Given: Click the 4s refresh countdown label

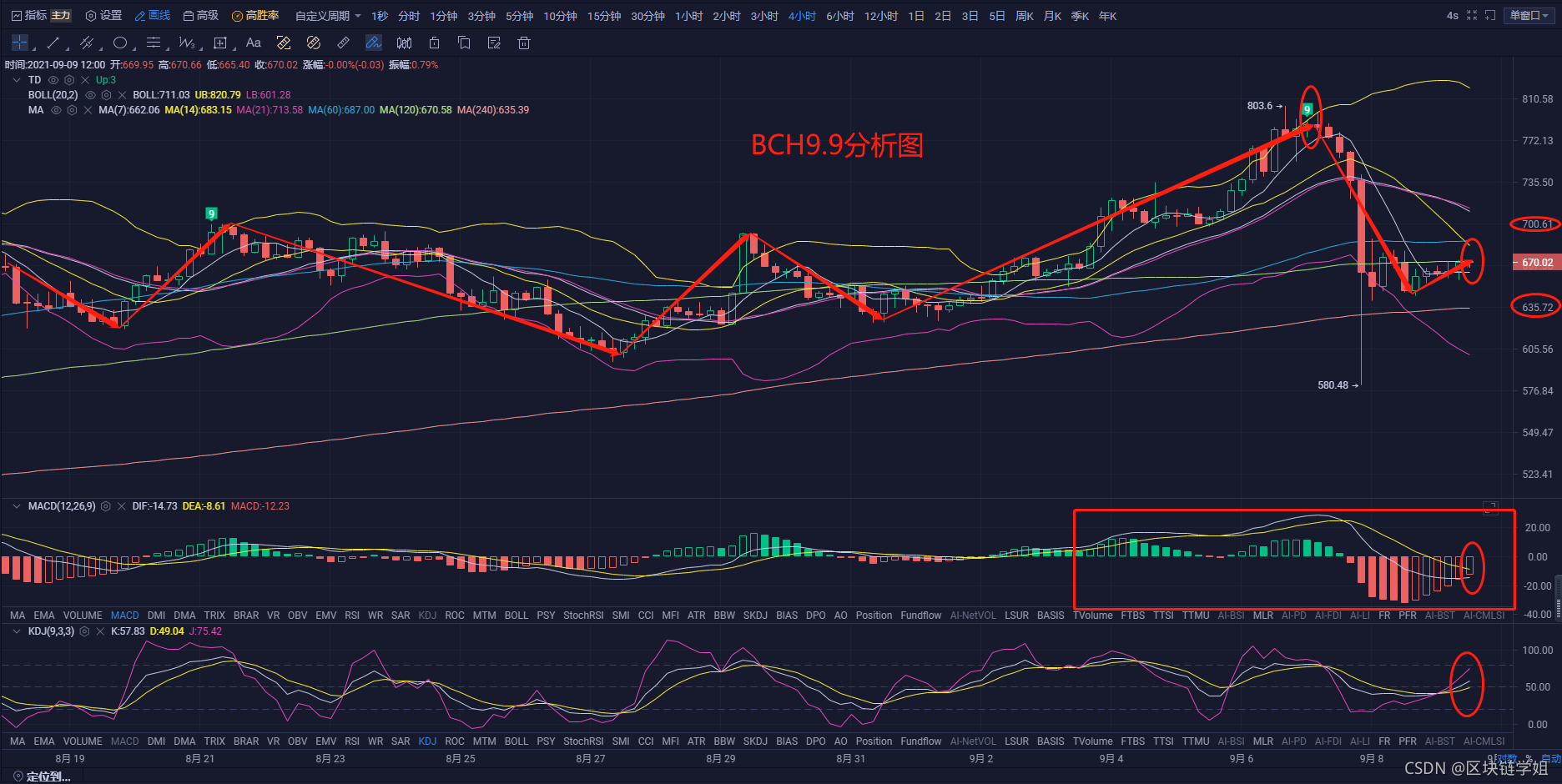Looking at the screenshot, I should (x=1453, y=16).
